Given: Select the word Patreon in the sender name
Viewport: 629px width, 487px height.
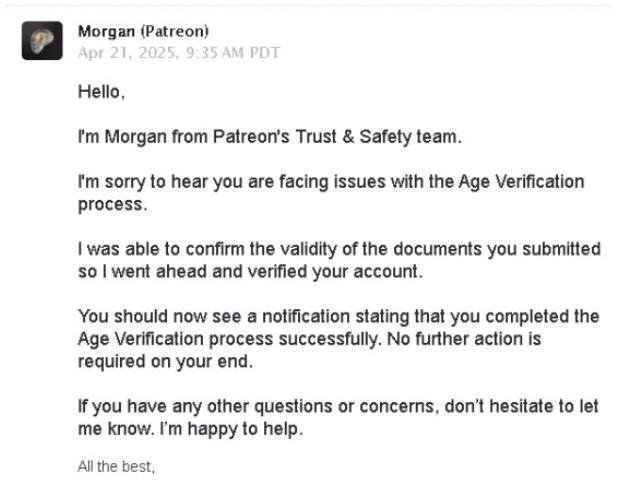Looking at the screenshot, I should click(174, 31).
